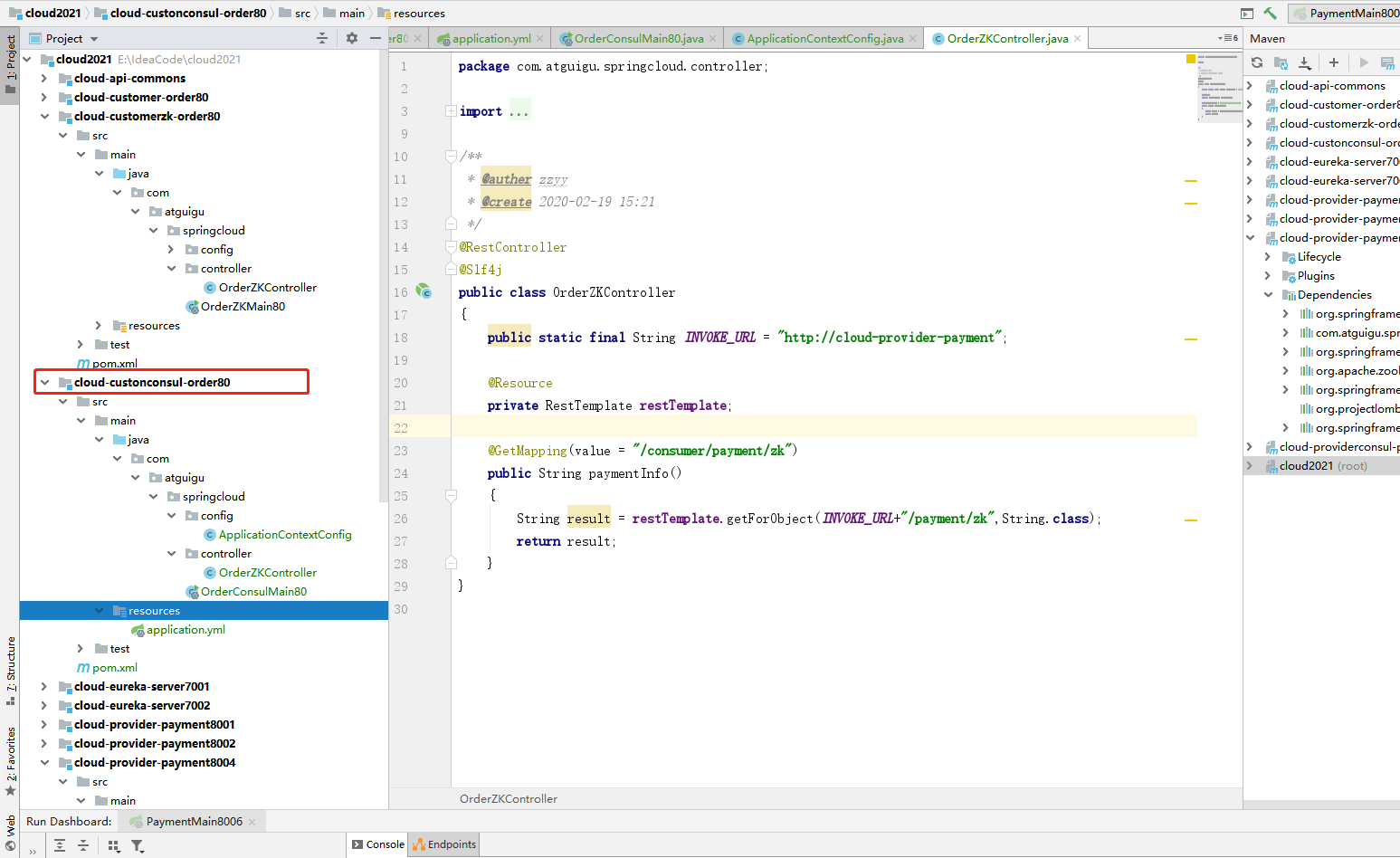Open the Favorites sidebar tool window

pos(10,761)
